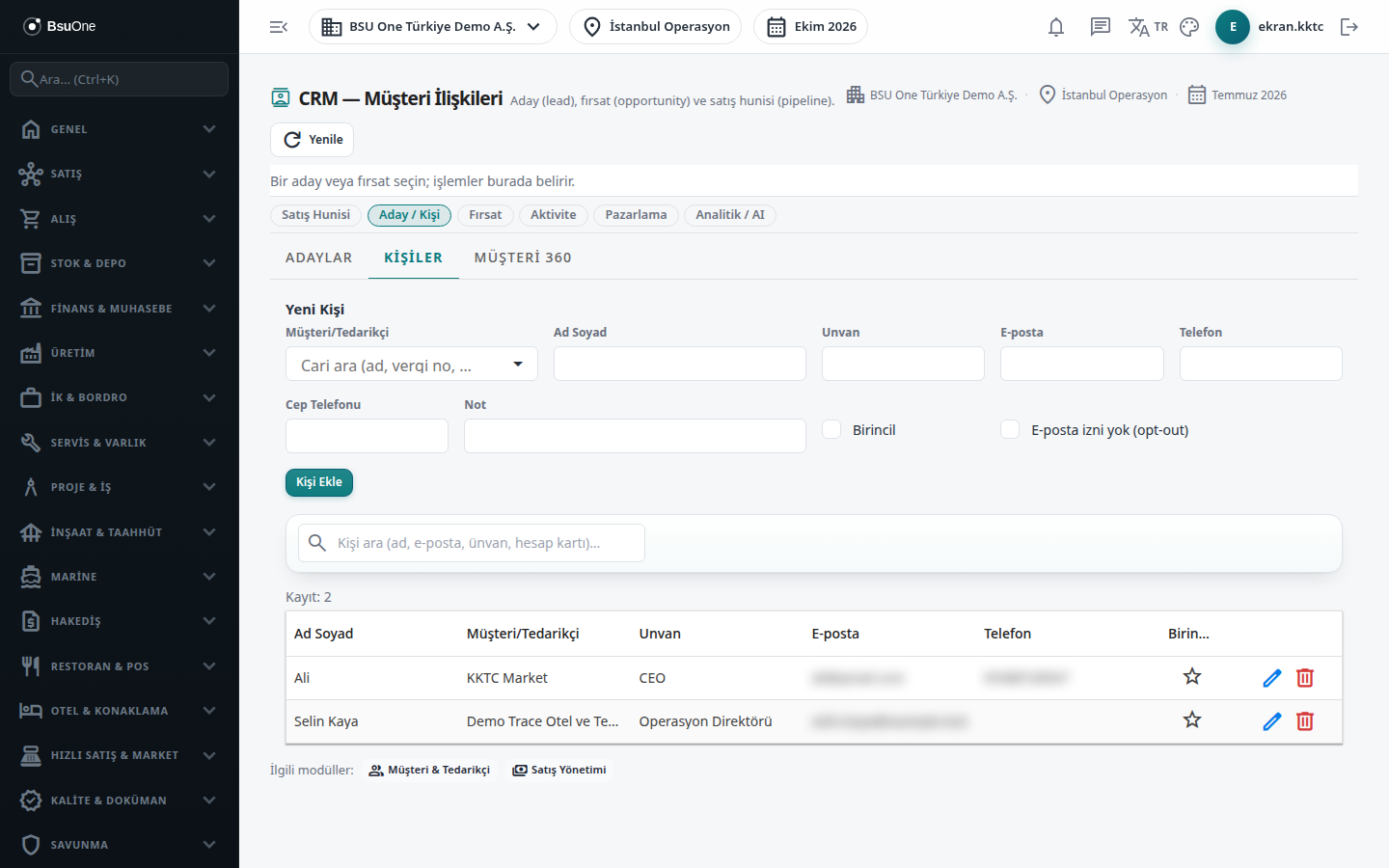Collapse the sidebar with the menu icon
The image size is (1389, 868).
279,27
